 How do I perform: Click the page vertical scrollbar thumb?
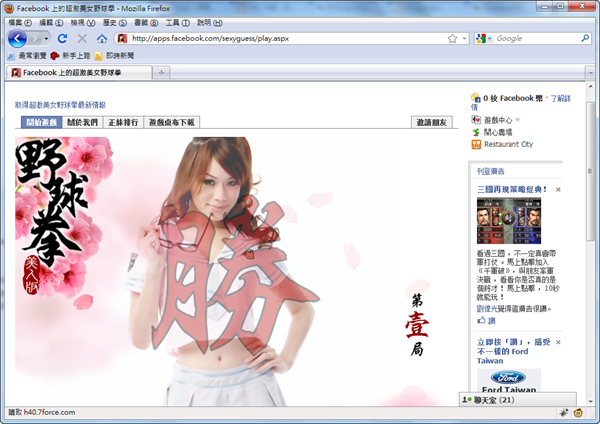[590, 170]
